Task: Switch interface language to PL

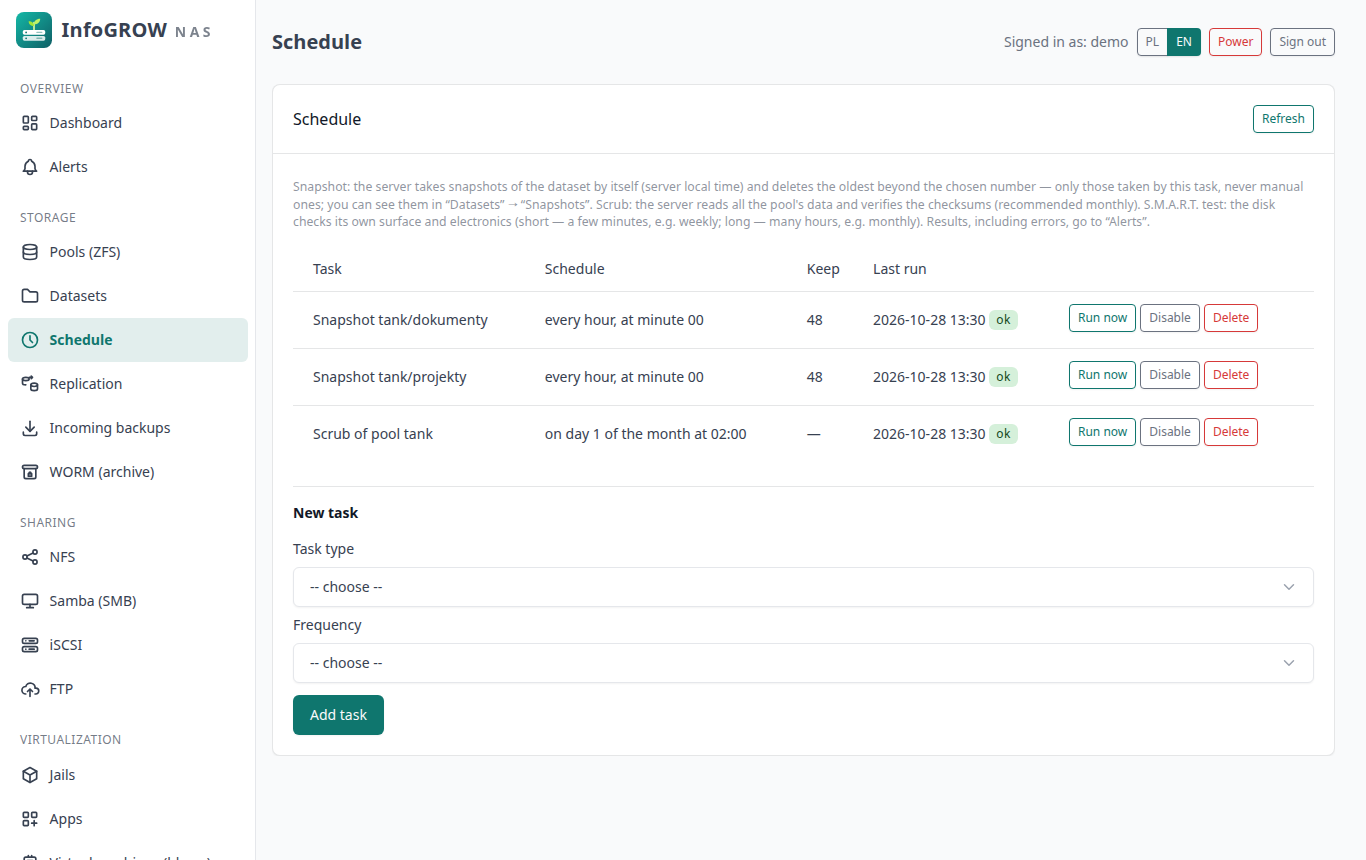Action: (1153, 42)
